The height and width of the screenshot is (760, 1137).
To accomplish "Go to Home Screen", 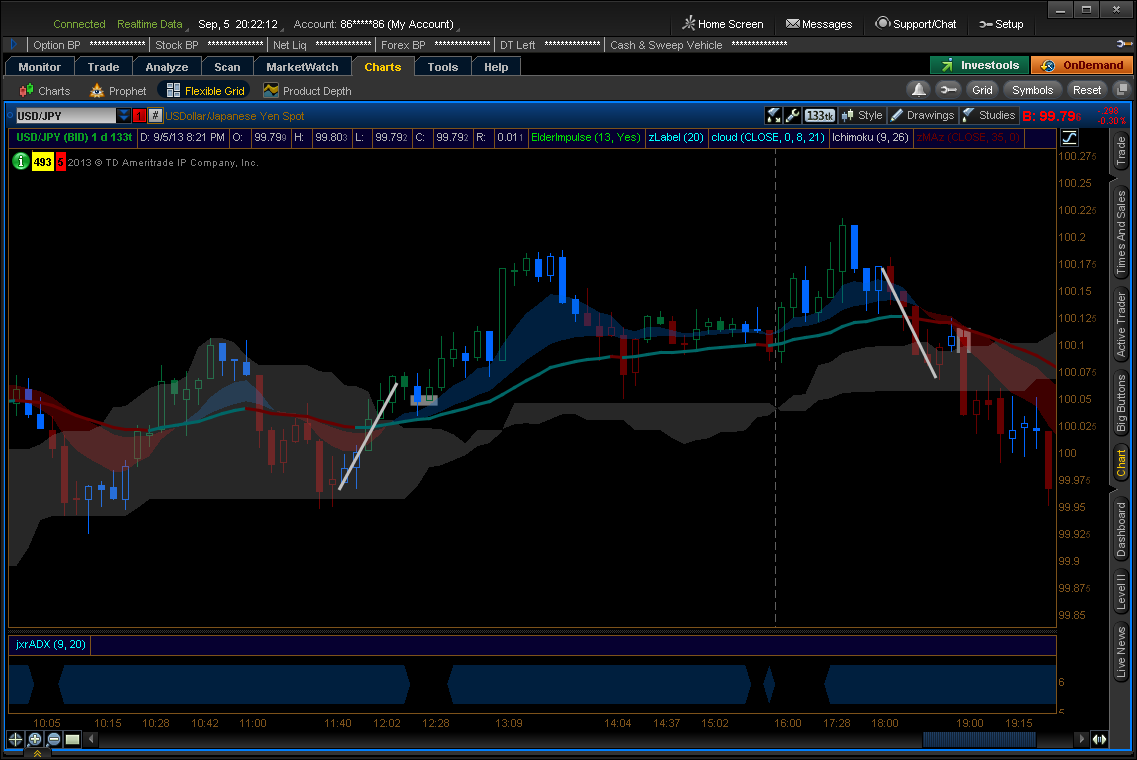I will coord(722,24).
